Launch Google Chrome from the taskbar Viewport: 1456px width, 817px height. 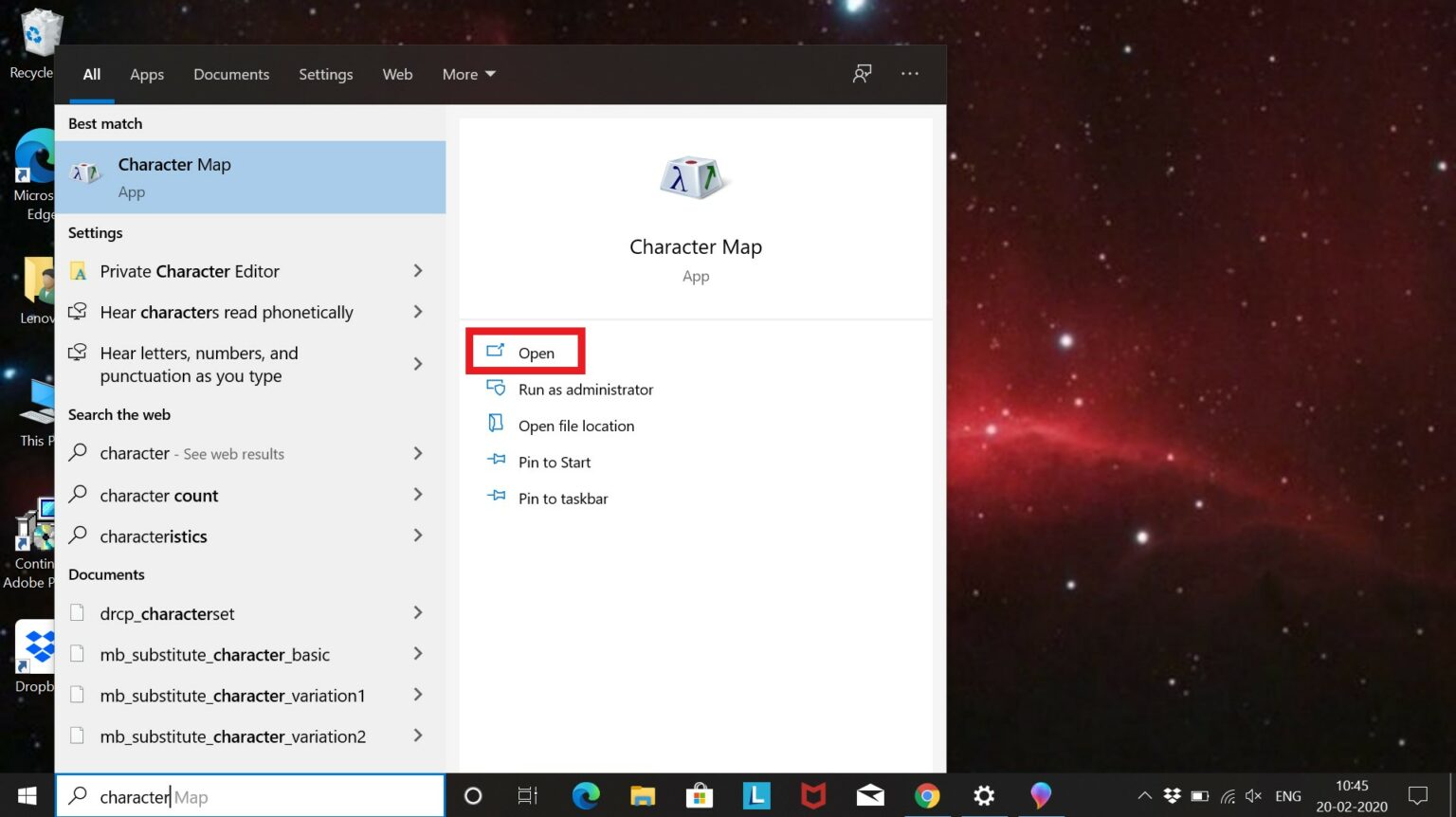pyautogui.click(x=926, y=796)
